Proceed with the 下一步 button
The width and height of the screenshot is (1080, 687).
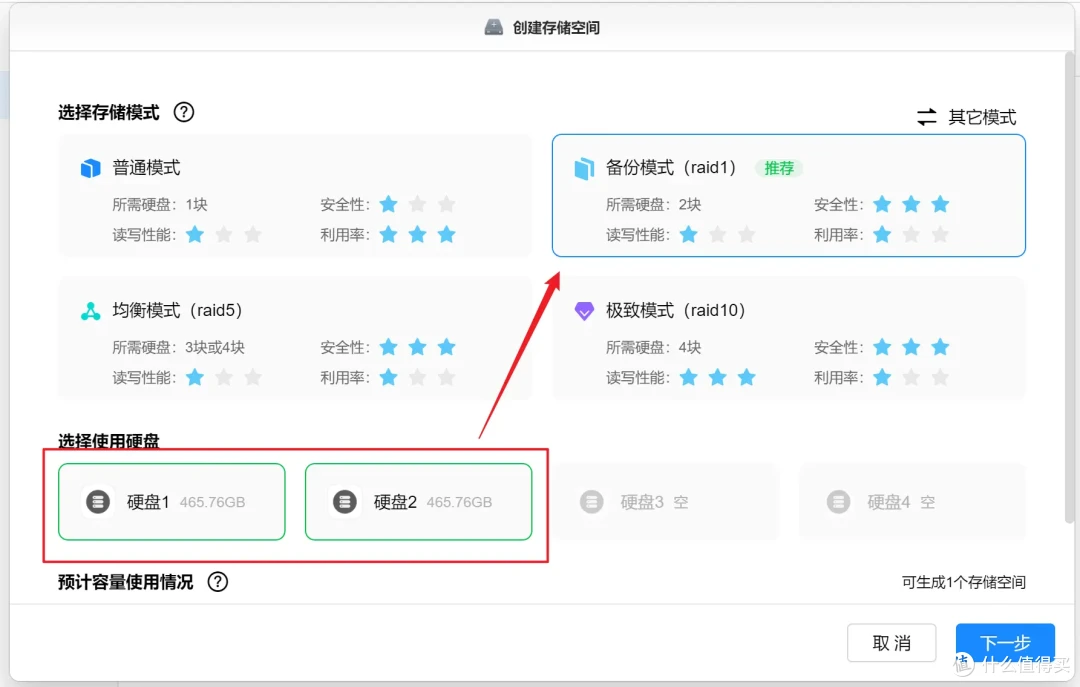[x=1005, y=643]
